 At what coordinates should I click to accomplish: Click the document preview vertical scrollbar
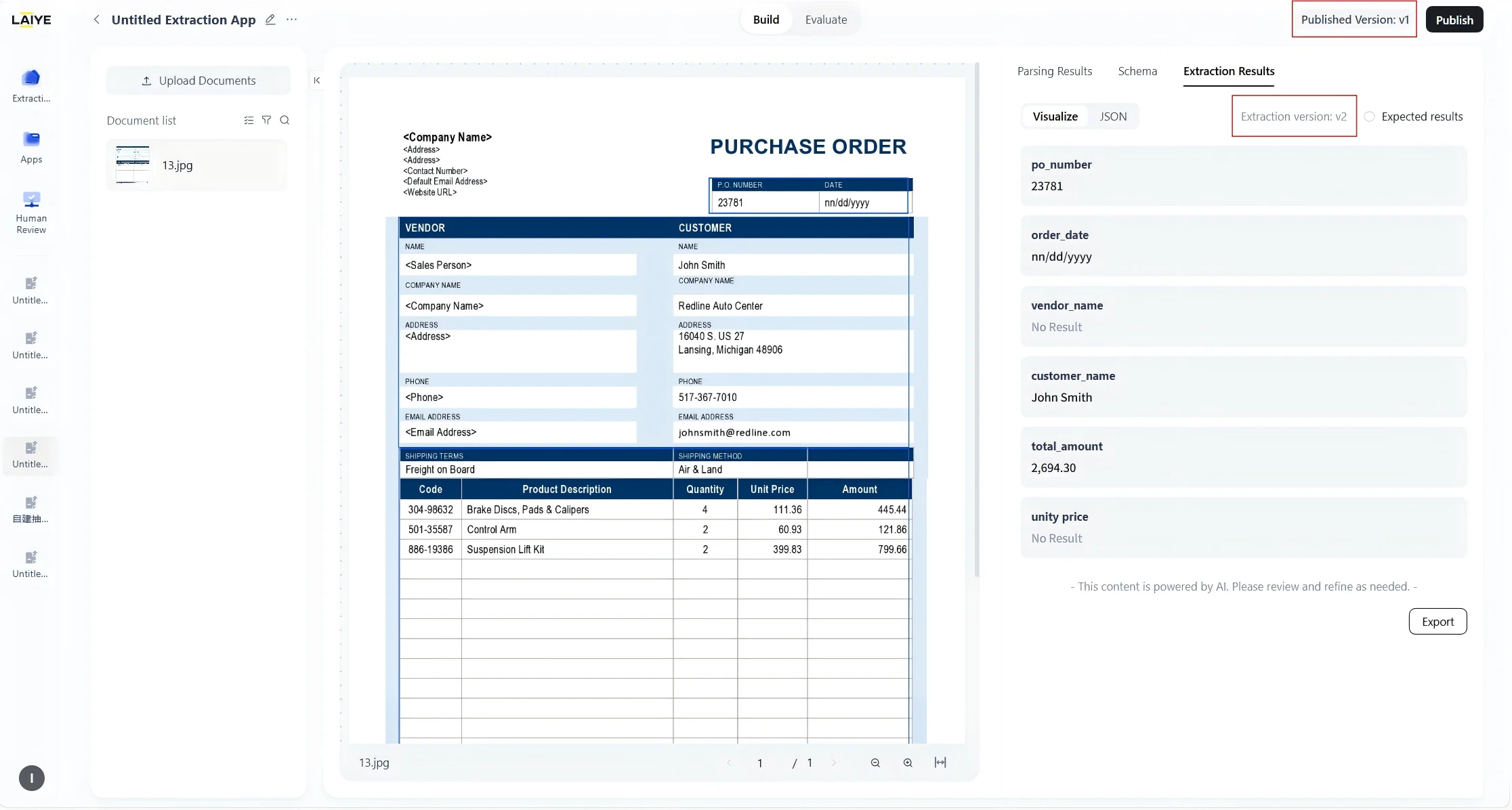pos(977,320)
